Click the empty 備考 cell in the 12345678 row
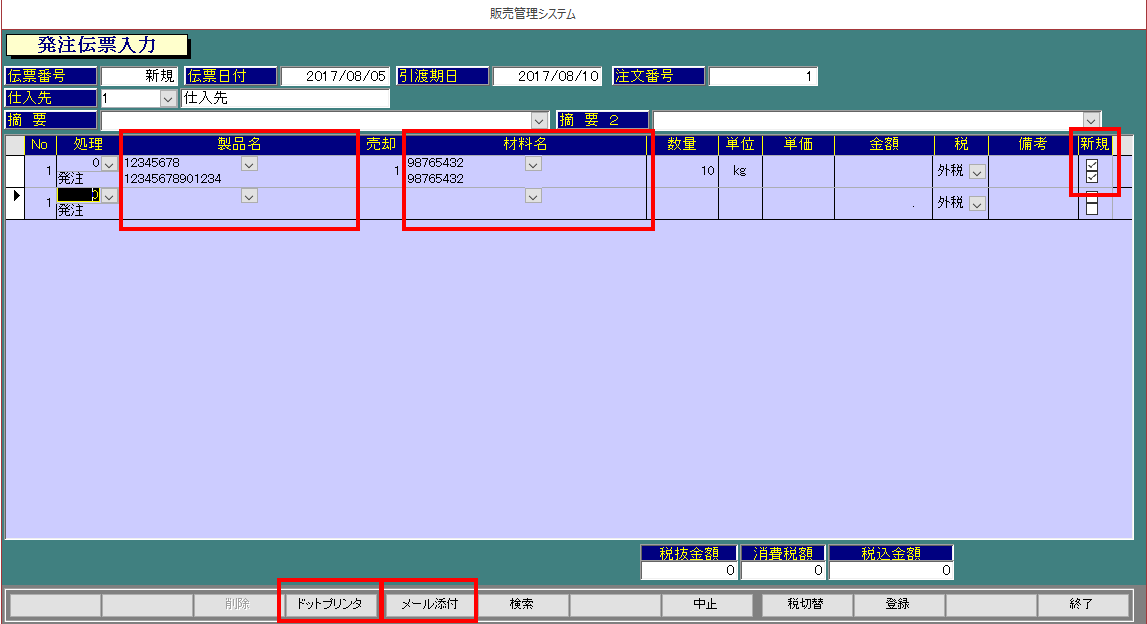This screenshot has height=624, width=1147. coord(1034,171)
